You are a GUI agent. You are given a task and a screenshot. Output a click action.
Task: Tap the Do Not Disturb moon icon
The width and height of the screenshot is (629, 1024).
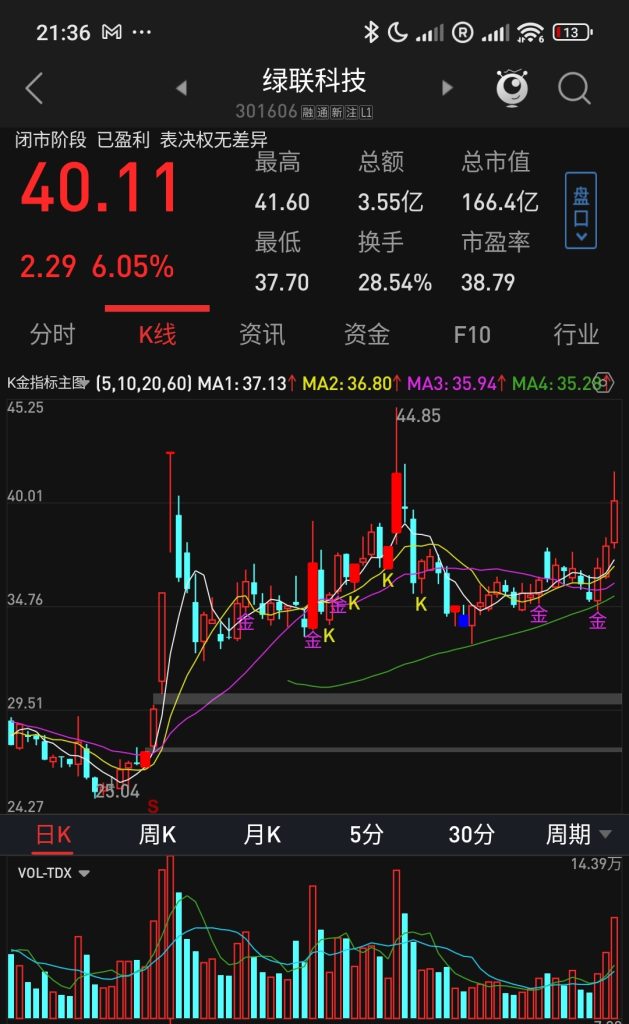coord(397,31)
